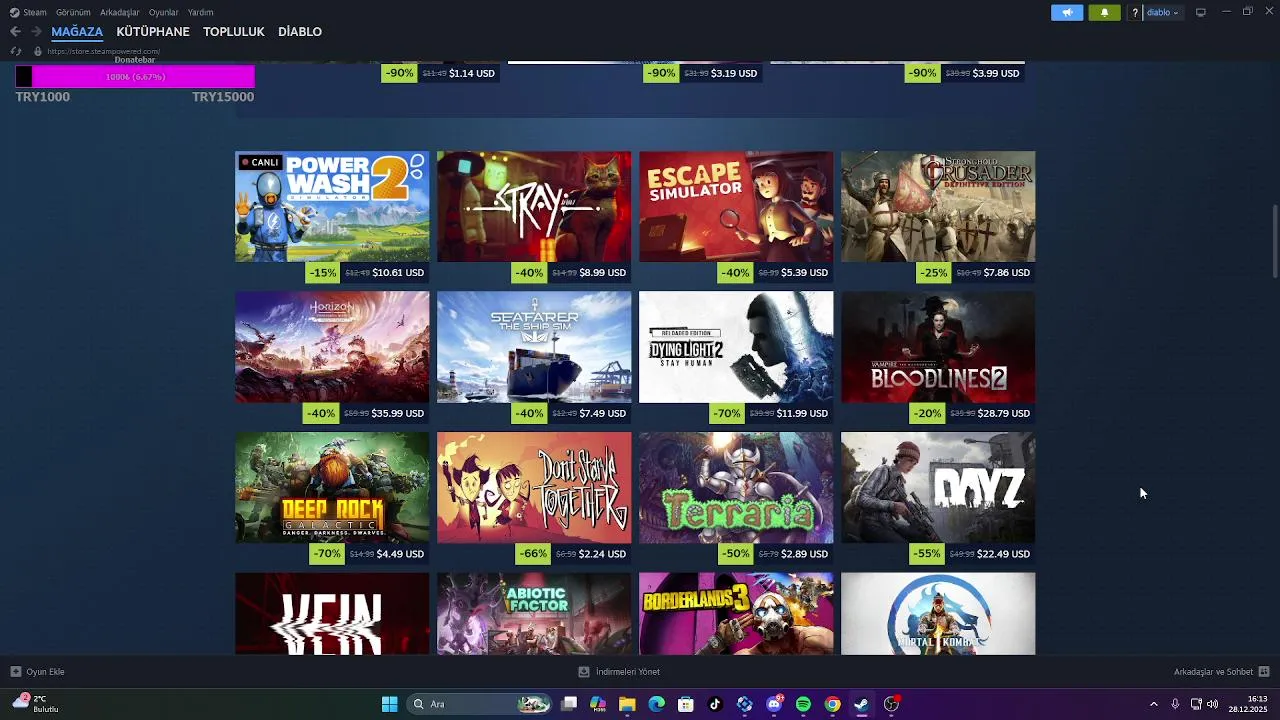Open the Windows Start menu
Image resolution: width=1280 pixels, height=720 pixels.
click(x=389, y=704)
